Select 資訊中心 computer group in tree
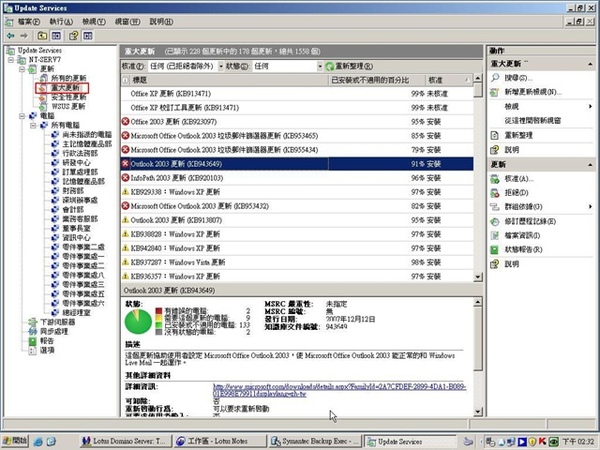The width and height of the screenshot is (600, 450). pos(77,238)
